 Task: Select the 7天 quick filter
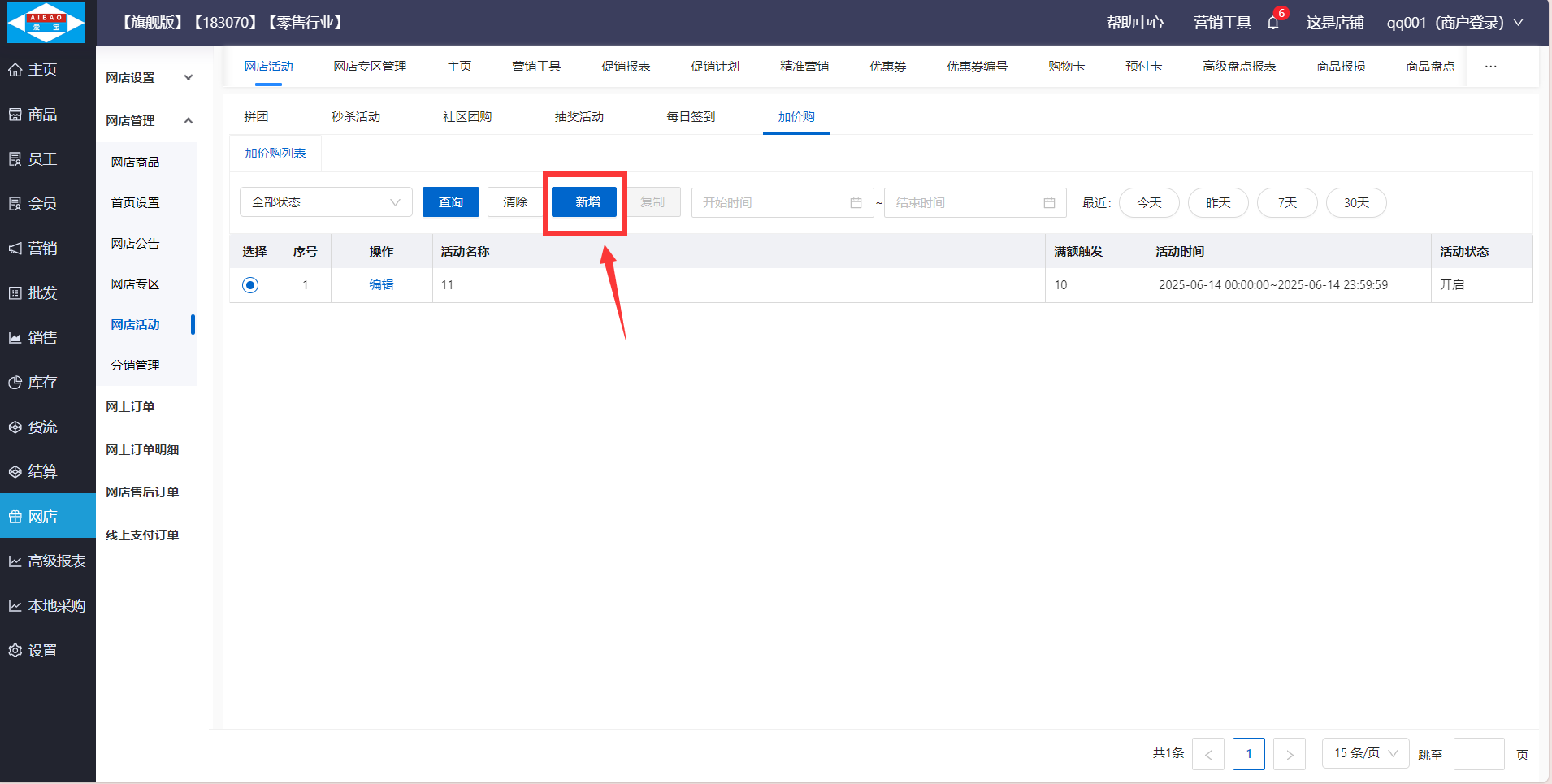click(x=1287, y=203)
